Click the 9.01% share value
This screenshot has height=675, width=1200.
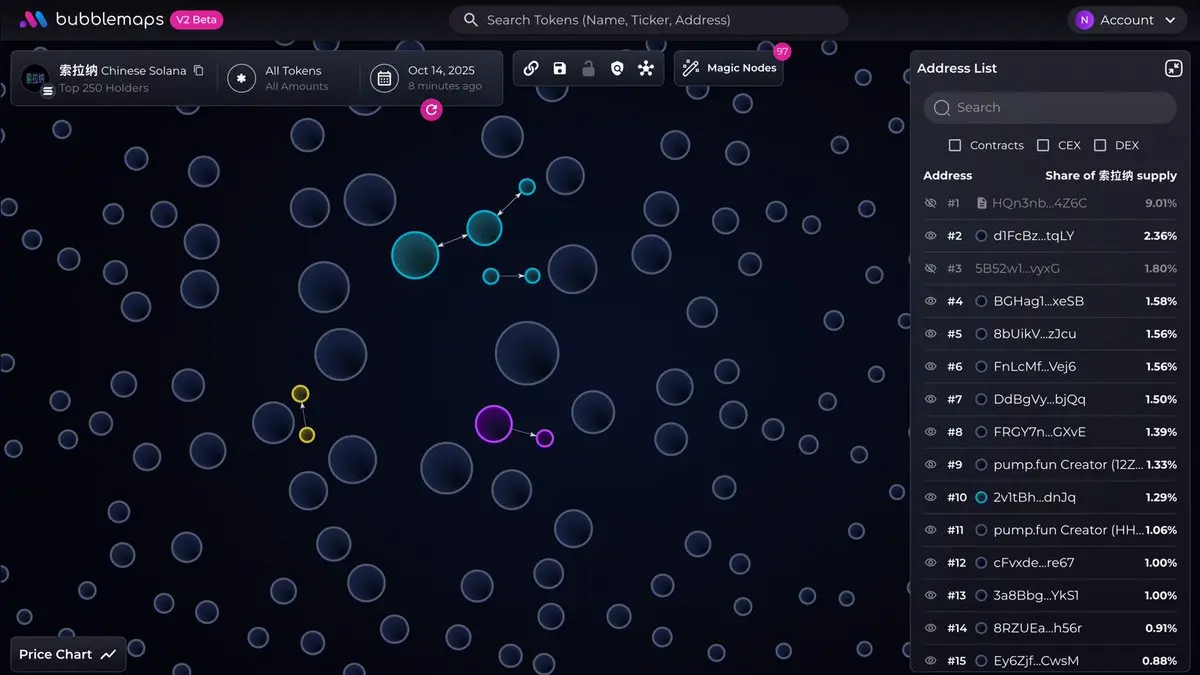point(1161,203)
